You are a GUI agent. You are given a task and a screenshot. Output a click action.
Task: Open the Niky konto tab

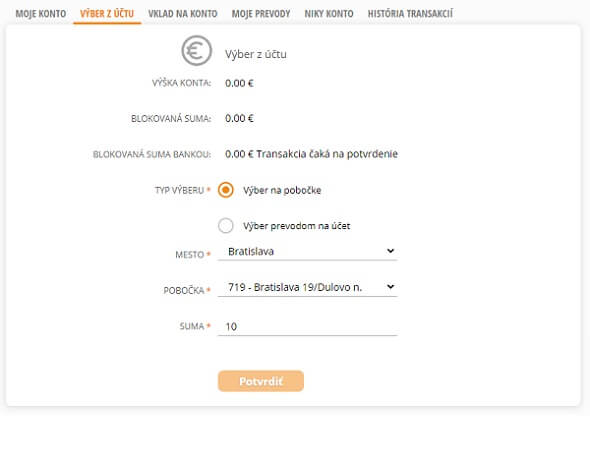pos(329,14)
